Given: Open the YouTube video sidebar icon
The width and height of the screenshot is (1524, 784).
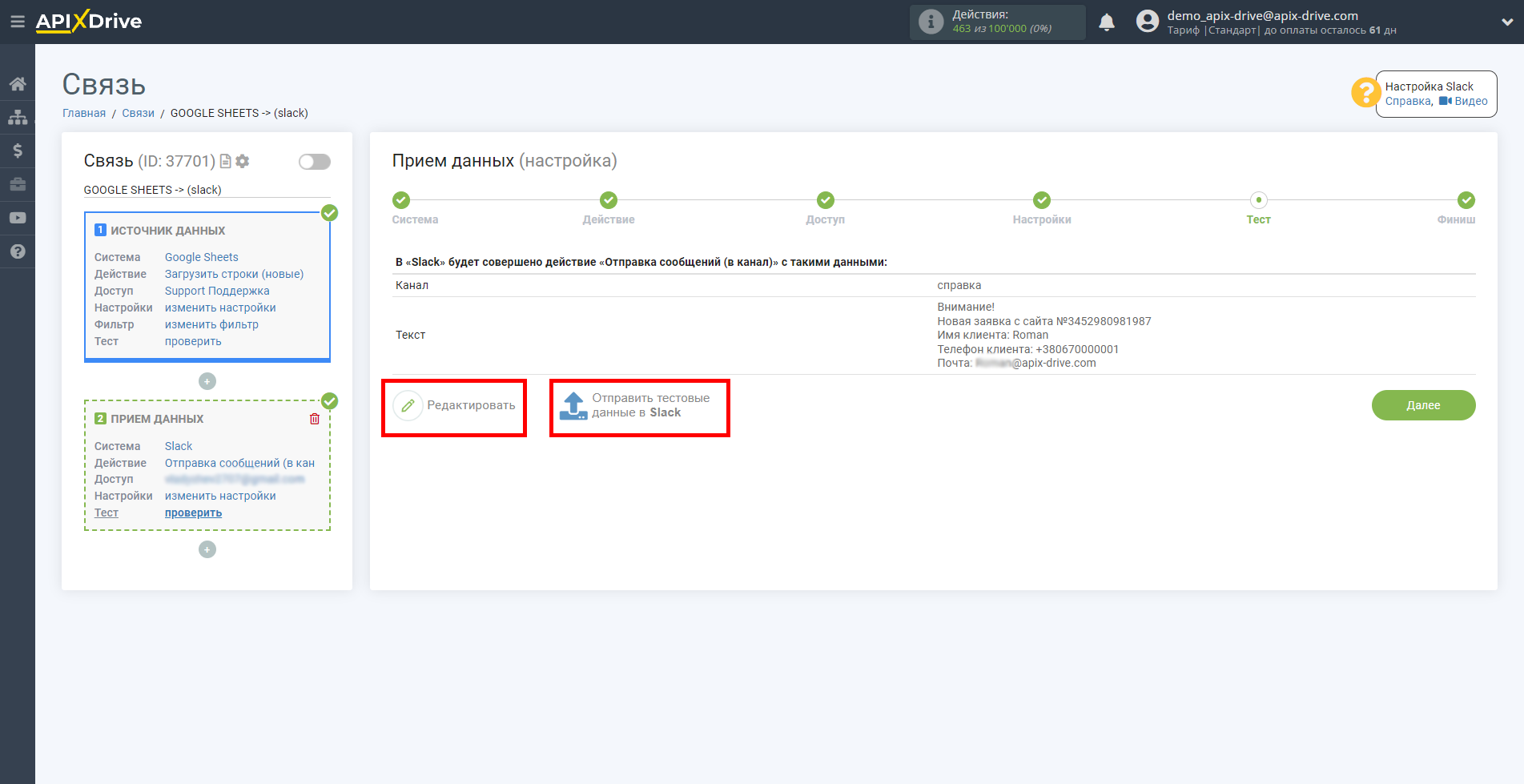Looking at the screenshot, I should pos(18,218).
